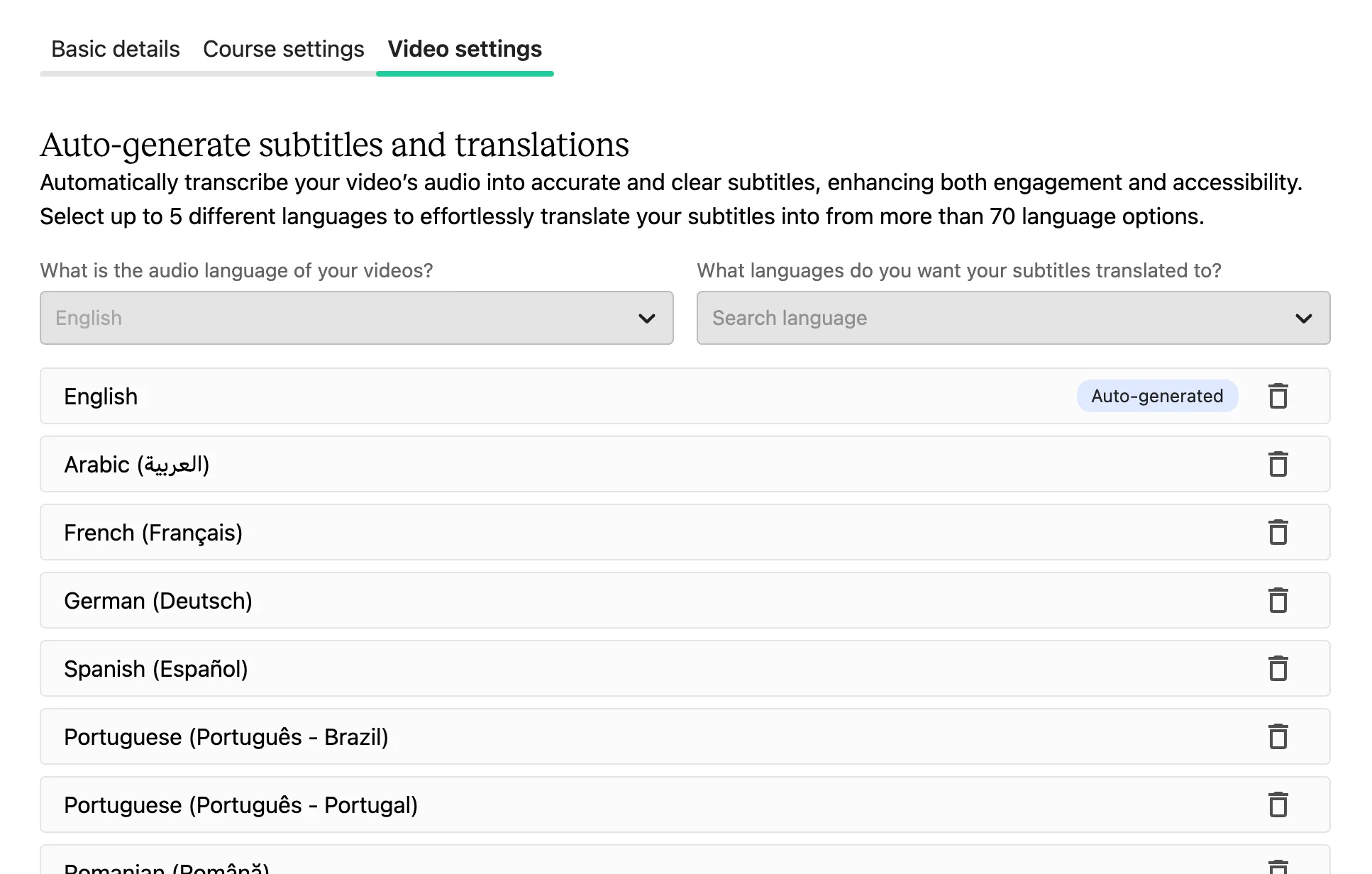Image resolution: width=1372 pixels, height=874 pixels.
Task: Remove the German (Deutsch) translation
Action: 1278,600
